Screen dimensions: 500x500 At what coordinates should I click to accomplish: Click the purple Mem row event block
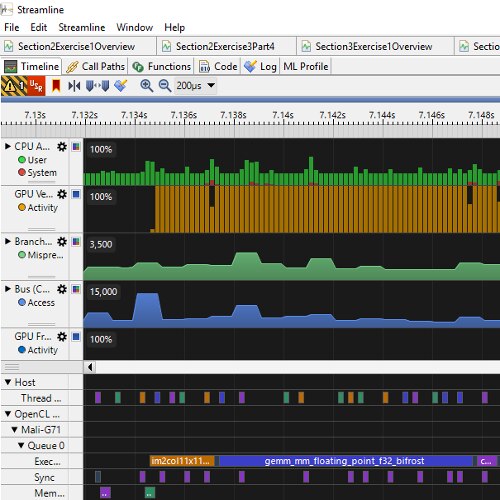(x=105, y=493)
